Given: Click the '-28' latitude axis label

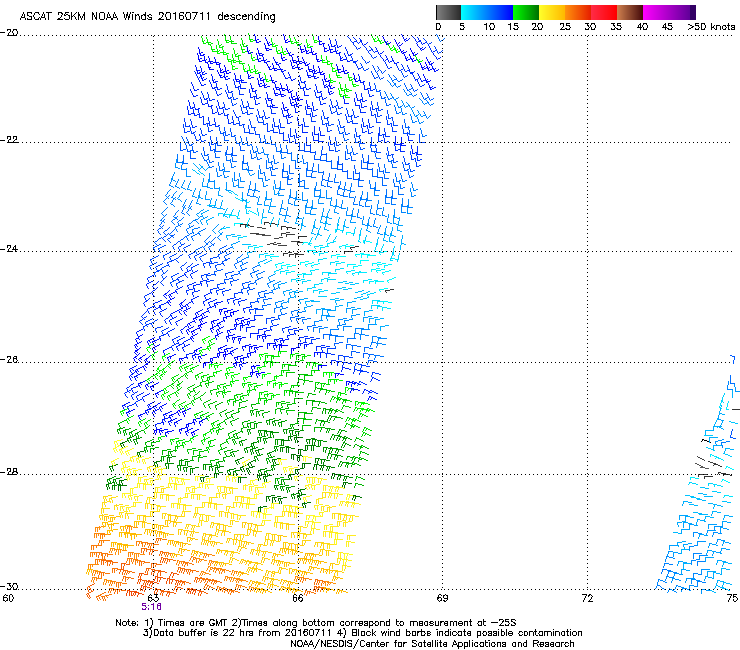Looking at the screenshot, I should (x=9, y=472).
